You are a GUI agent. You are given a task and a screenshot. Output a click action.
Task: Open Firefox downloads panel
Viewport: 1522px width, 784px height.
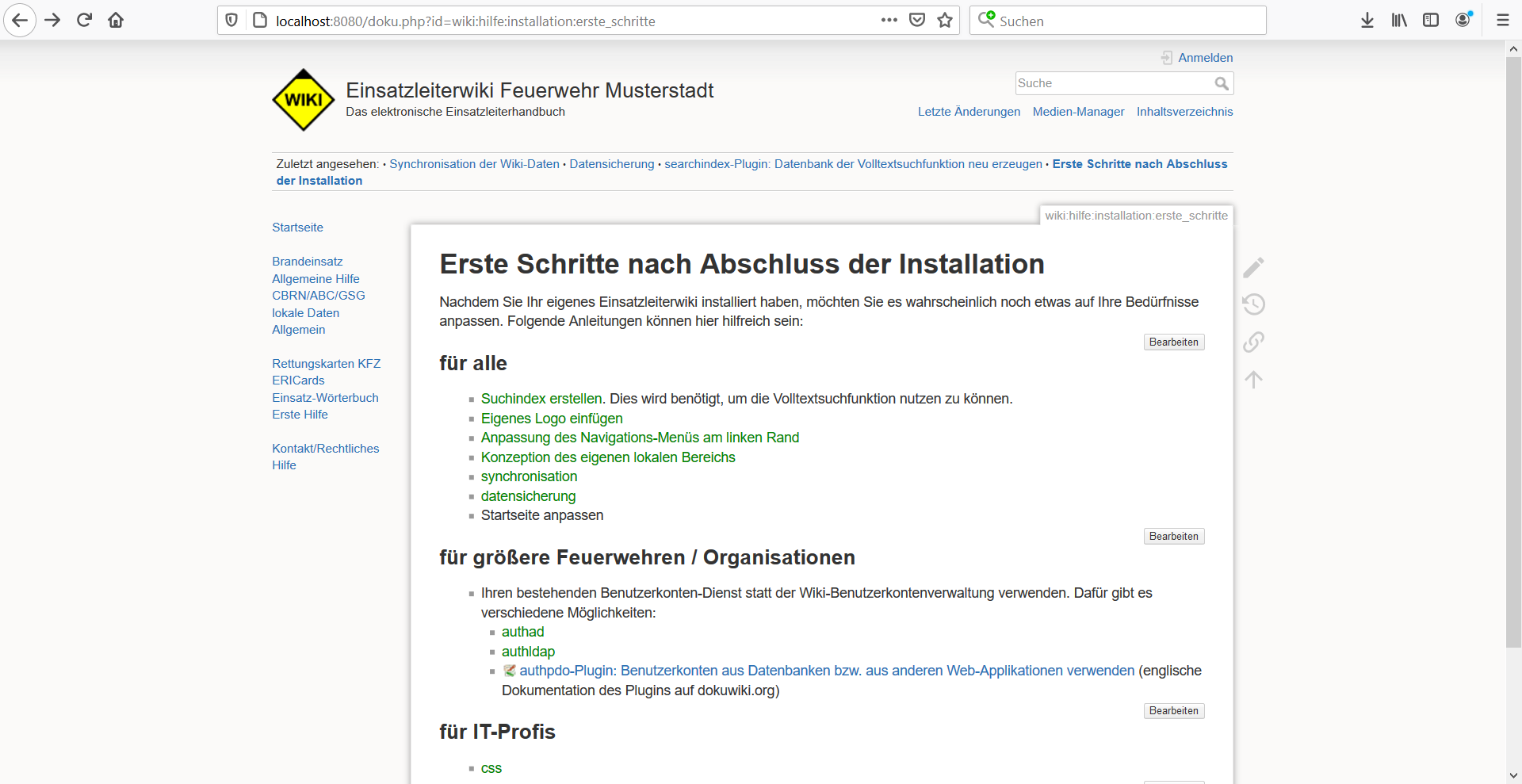pos(1367,21)
